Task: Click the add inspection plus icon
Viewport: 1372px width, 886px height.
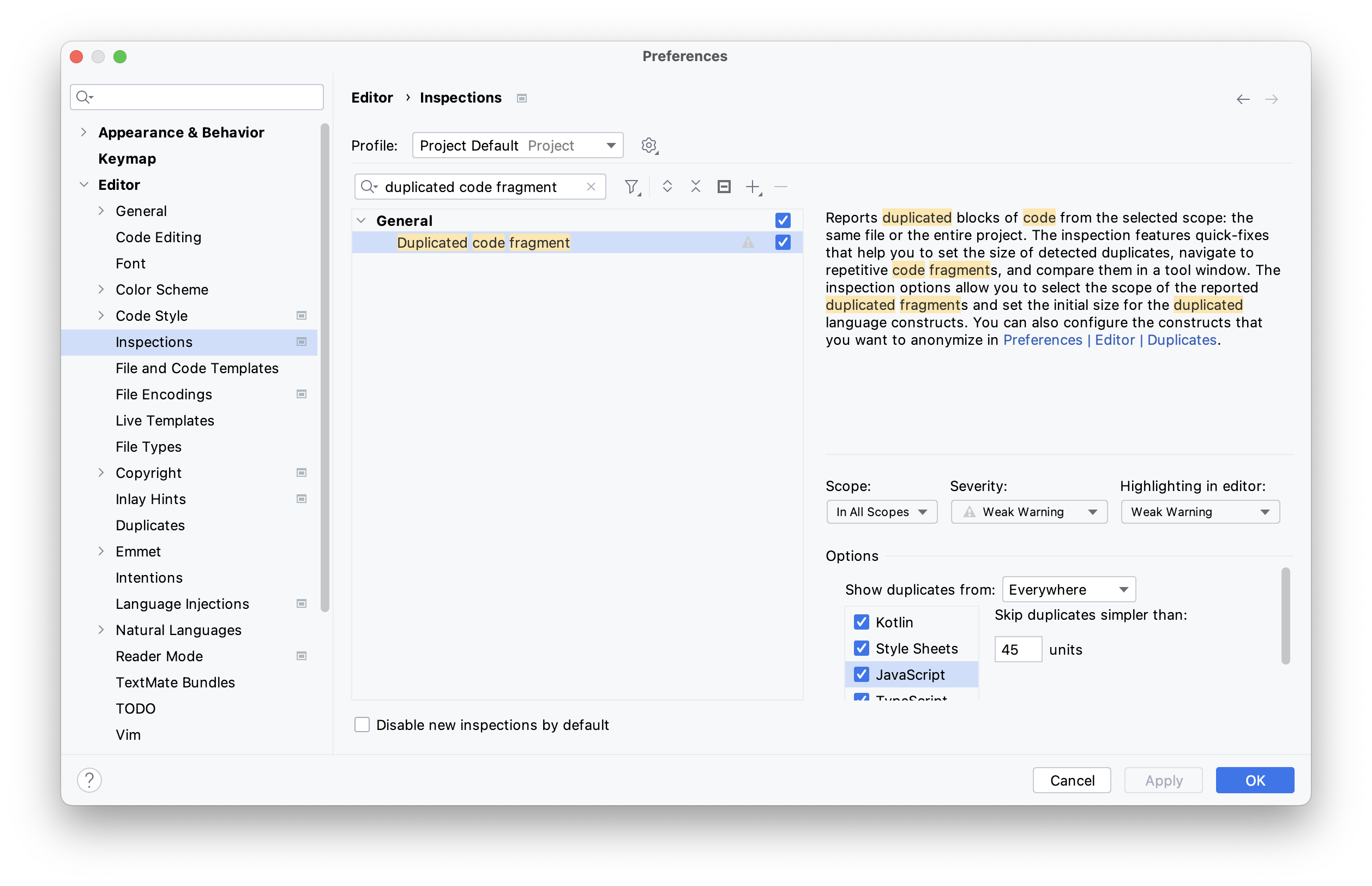Action: tap(752, 187)
